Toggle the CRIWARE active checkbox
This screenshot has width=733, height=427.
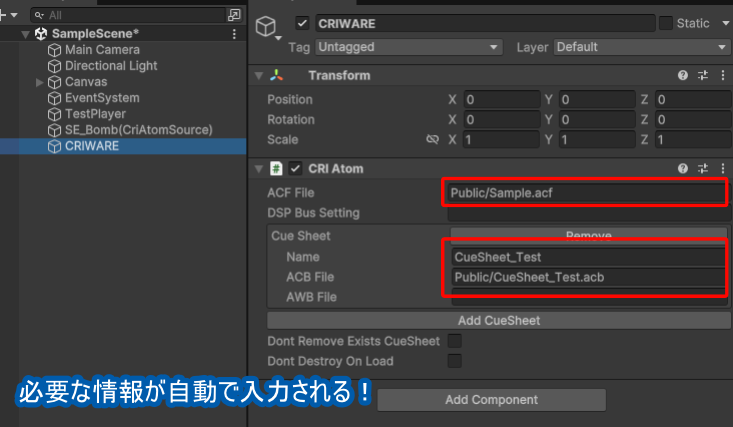pos(302,23)
